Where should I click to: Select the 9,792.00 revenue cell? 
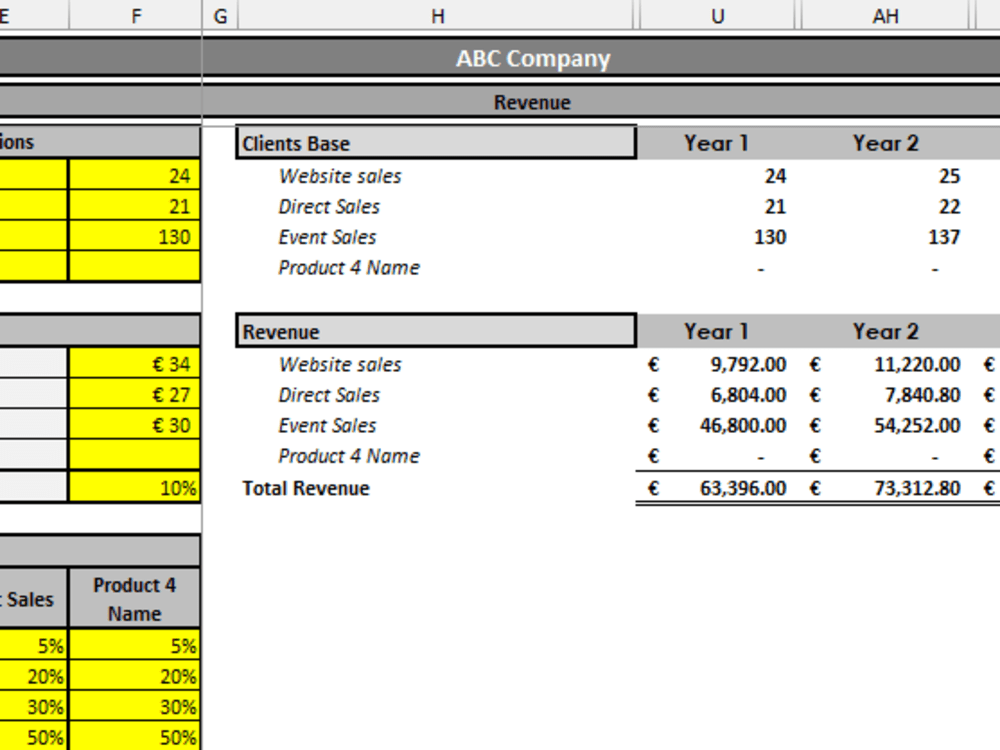[717, 365]
